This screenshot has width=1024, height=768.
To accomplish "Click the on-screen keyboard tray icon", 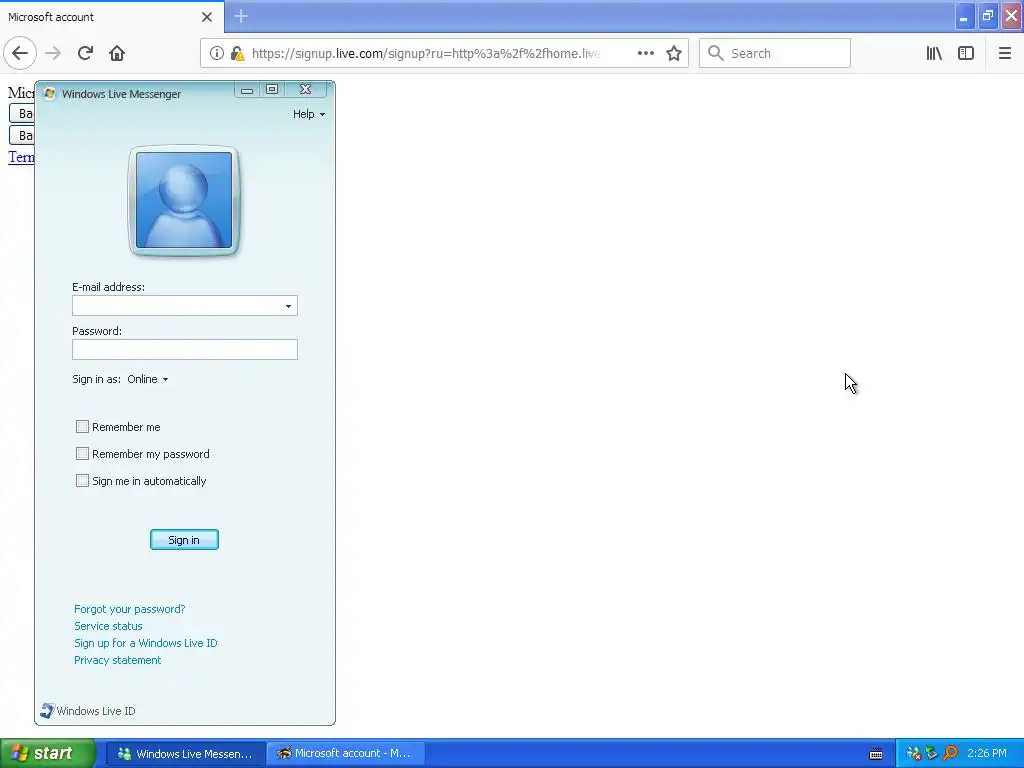I will (x=876, y=754).
